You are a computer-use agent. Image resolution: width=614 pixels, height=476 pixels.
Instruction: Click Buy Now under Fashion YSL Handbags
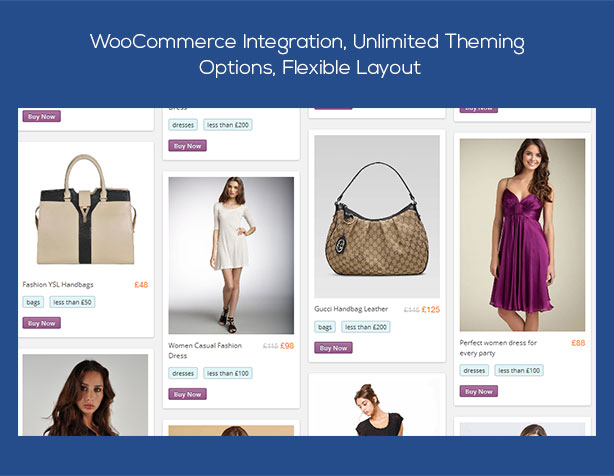point(42,323)
